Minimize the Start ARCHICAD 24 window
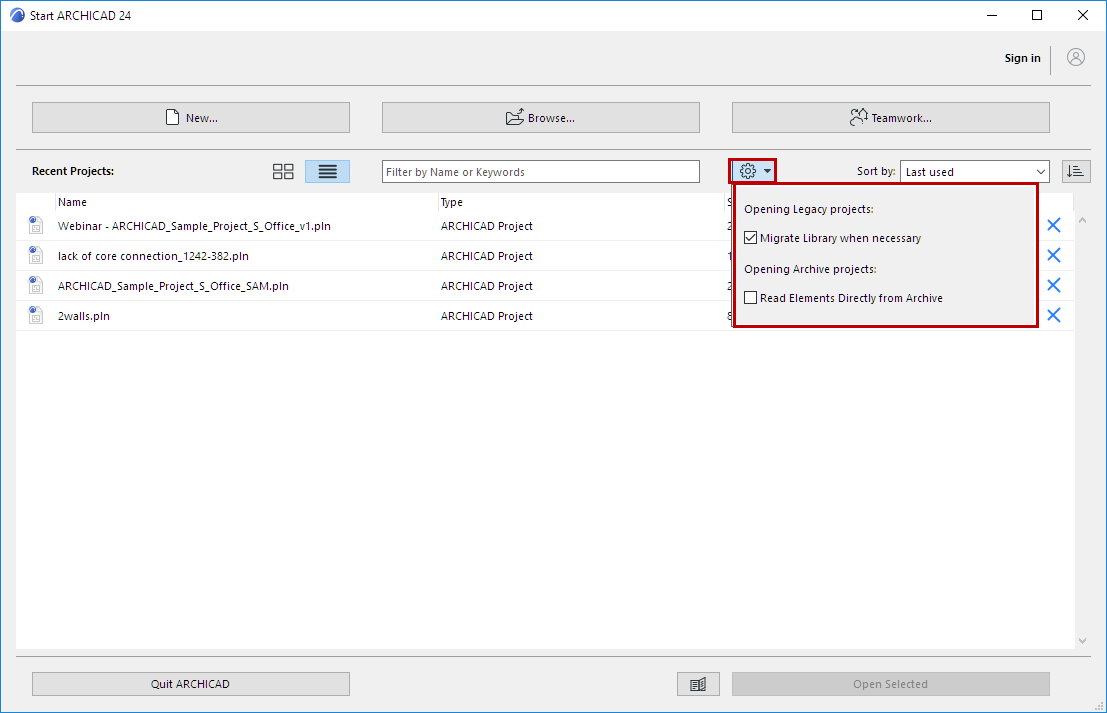The image size is (1107, 713). (x=992, y=15)
